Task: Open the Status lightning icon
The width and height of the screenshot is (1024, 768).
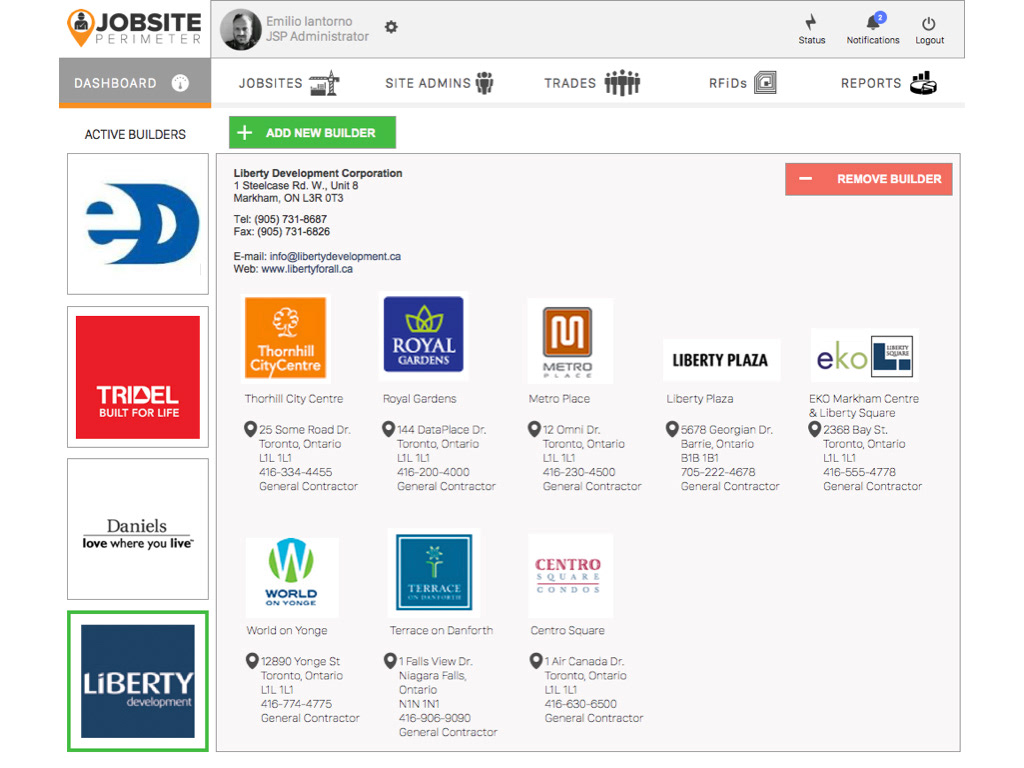Action: 811,23
